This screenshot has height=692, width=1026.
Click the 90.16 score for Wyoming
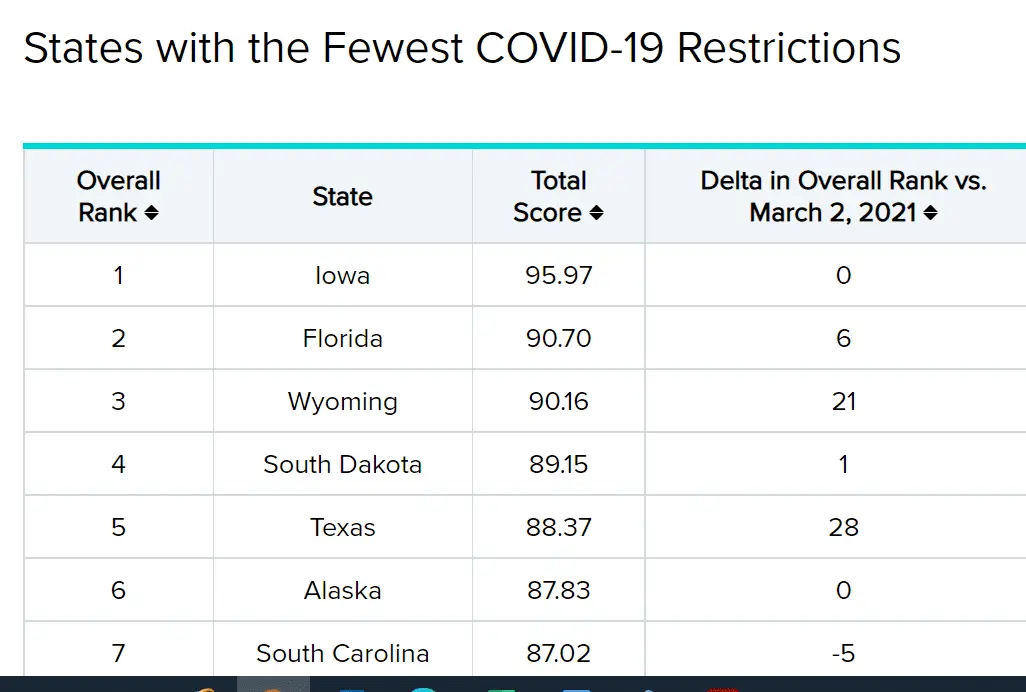click(x=558, y=401)
